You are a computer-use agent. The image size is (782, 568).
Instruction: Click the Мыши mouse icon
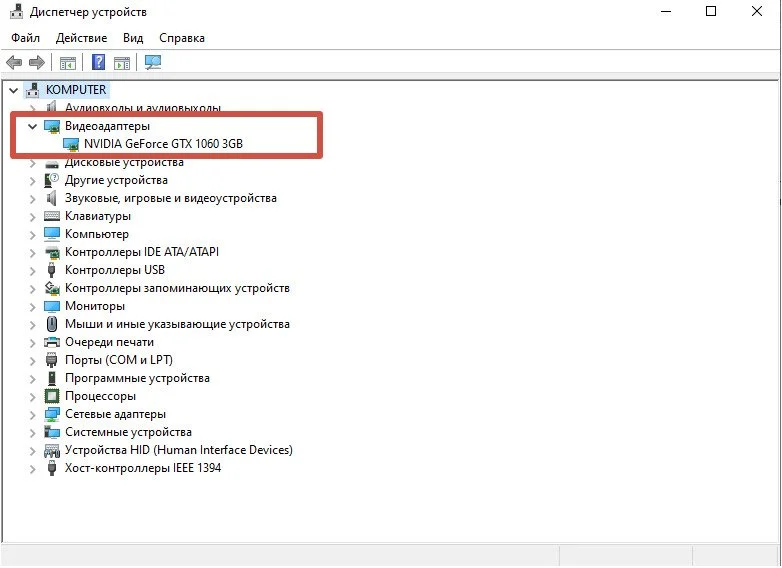pos(52,324)
